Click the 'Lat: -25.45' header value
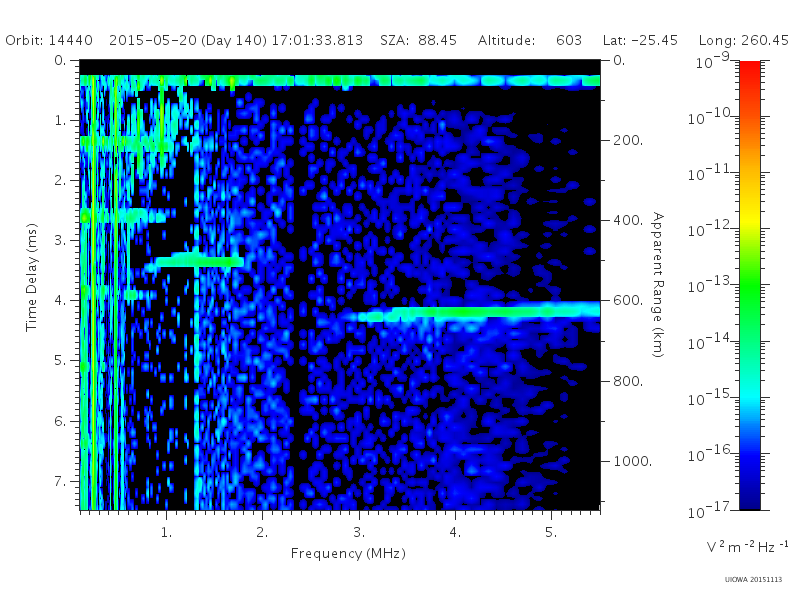Viewport: 800px width, 600px height. coord(640,40)
